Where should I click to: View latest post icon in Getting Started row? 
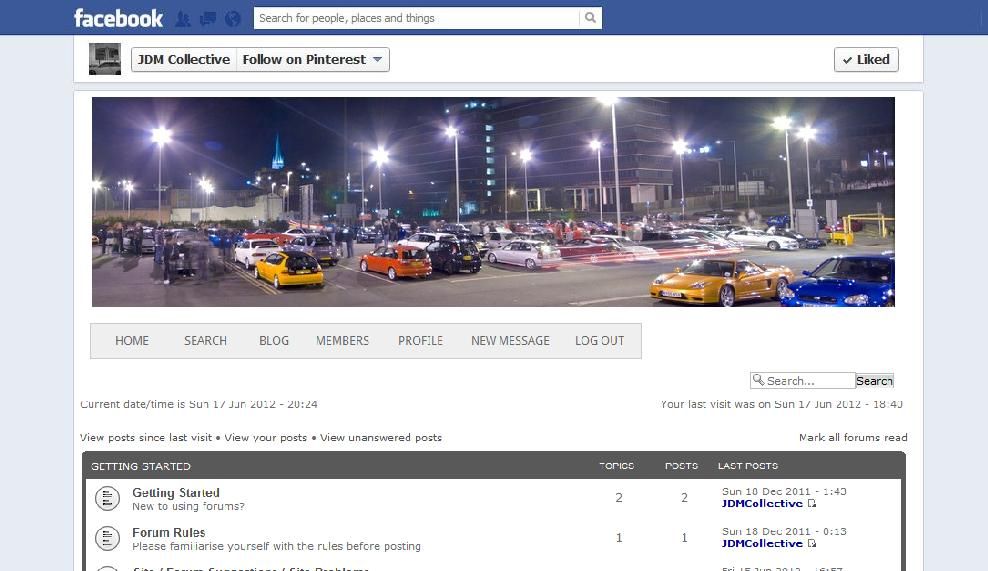(812, 504)
